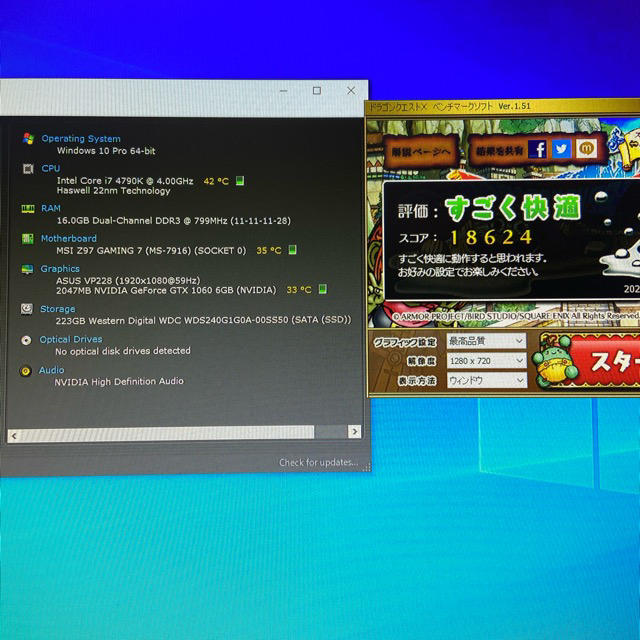Click the Graphics monitor icon

tap(27, 269)
